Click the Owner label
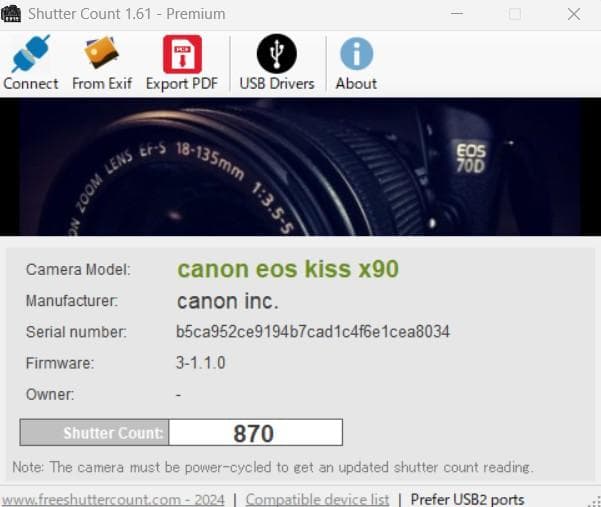The image size is (601, 507). point(50,394)
